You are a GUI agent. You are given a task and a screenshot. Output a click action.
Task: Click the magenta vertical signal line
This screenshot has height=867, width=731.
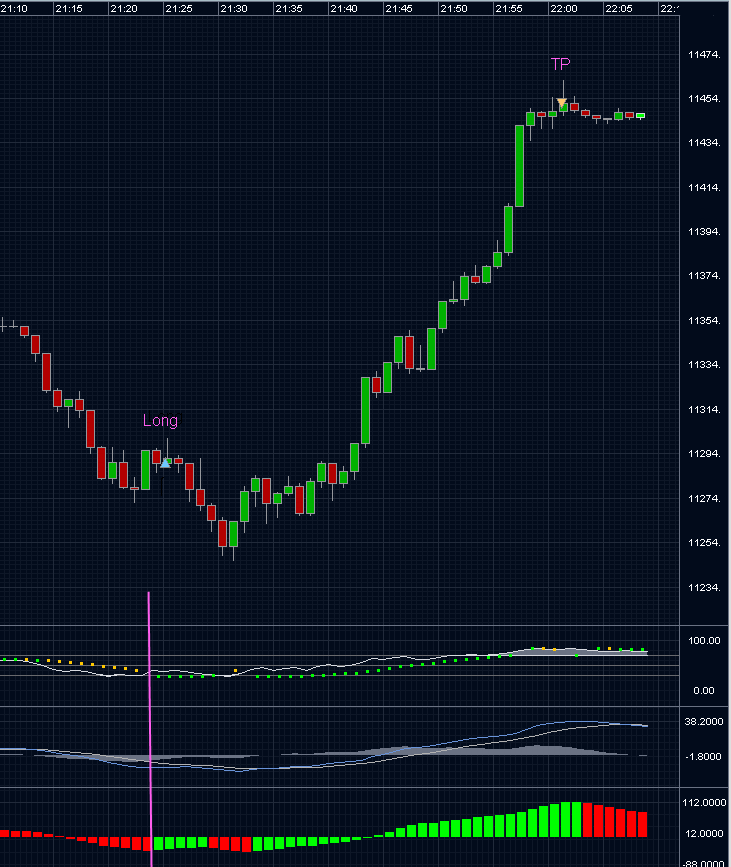click(x=149, y=729)
